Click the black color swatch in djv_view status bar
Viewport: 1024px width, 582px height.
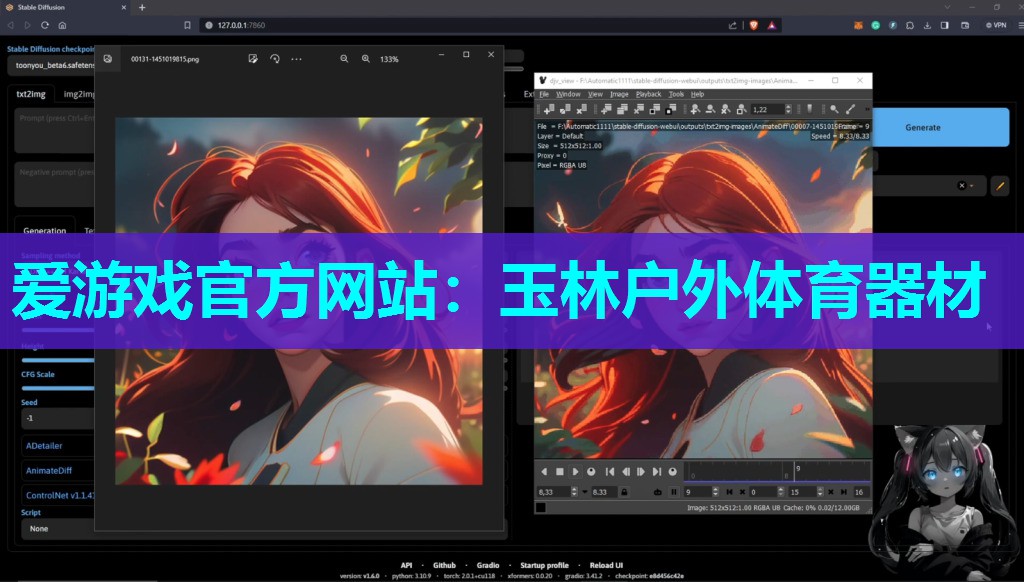pyautogui.click(x=541, y=508)
